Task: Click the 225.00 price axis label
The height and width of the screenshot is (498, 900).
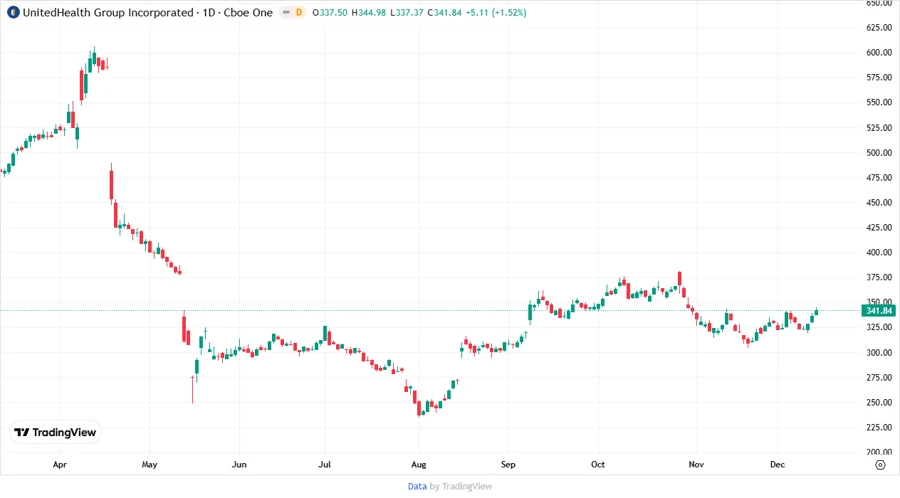Action: 879,427
